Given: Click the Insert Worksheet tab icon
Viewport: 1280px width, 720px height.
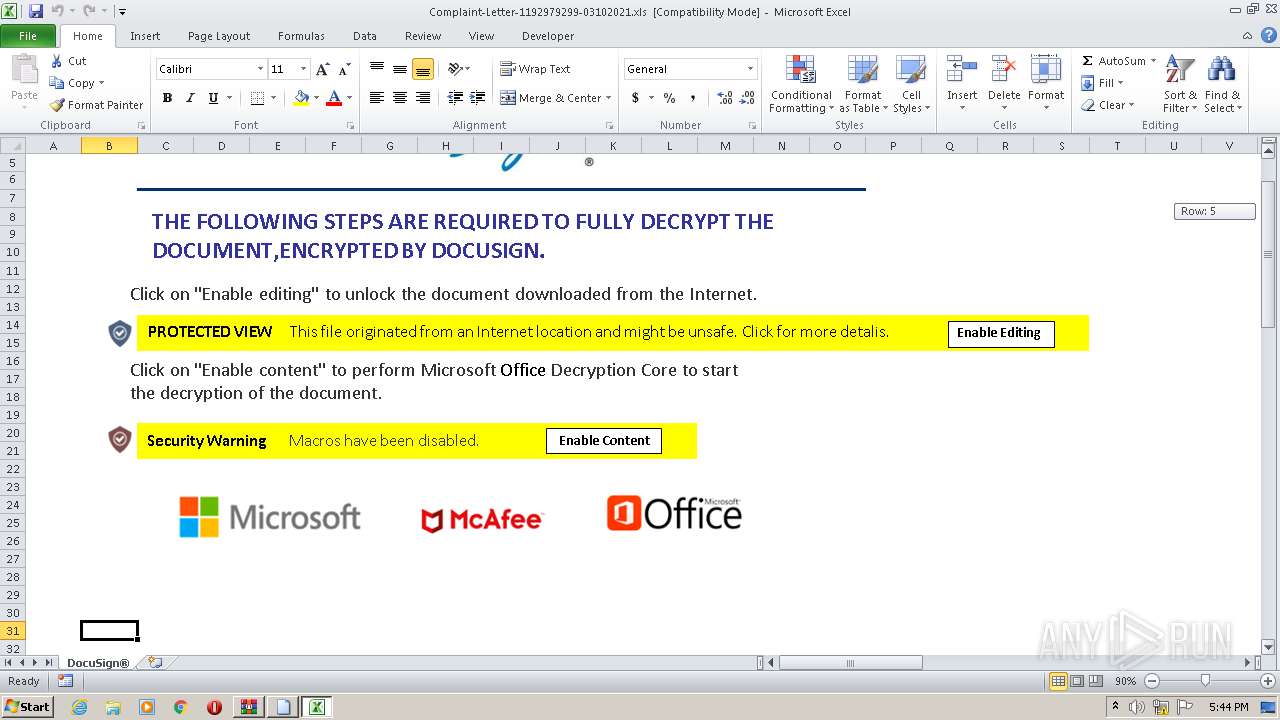Looking at the screenshot, I should point(154,662).
